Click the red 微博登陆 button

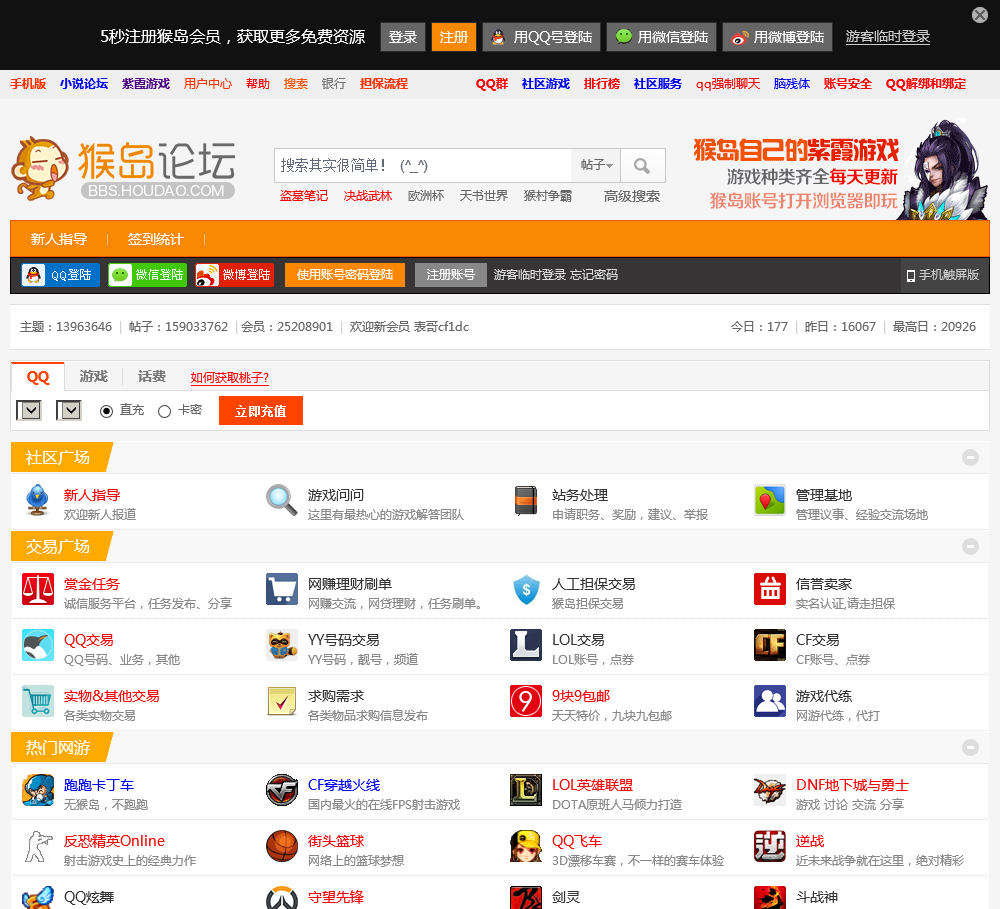tap(235, 275)
